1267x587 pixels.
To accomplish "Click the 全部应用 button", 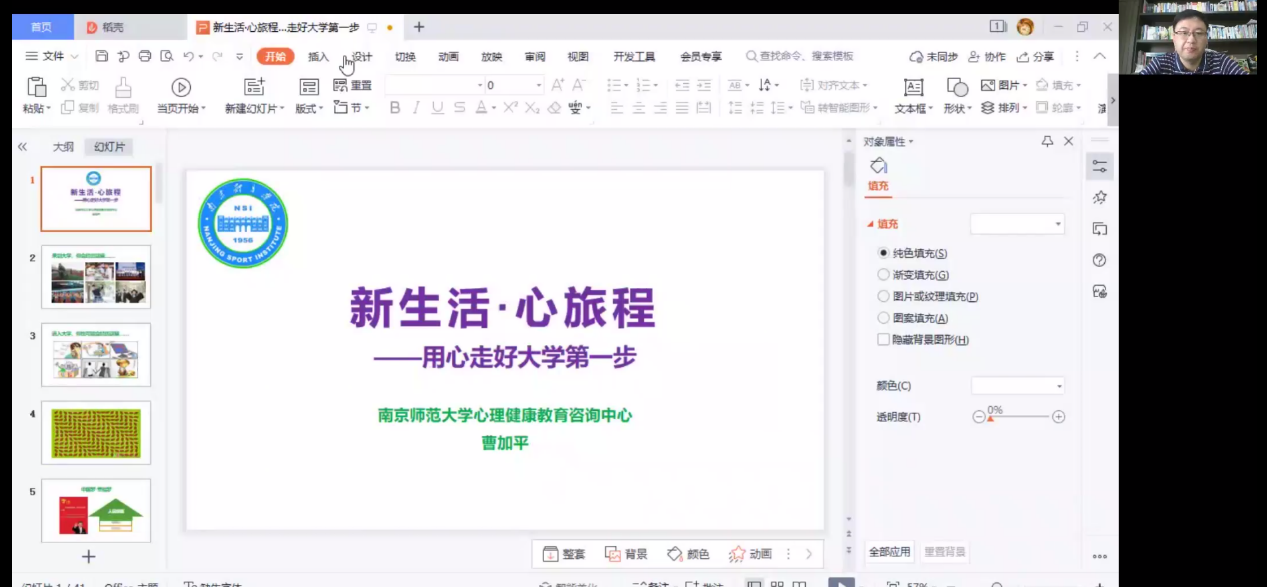I will (x=889, y=552).
